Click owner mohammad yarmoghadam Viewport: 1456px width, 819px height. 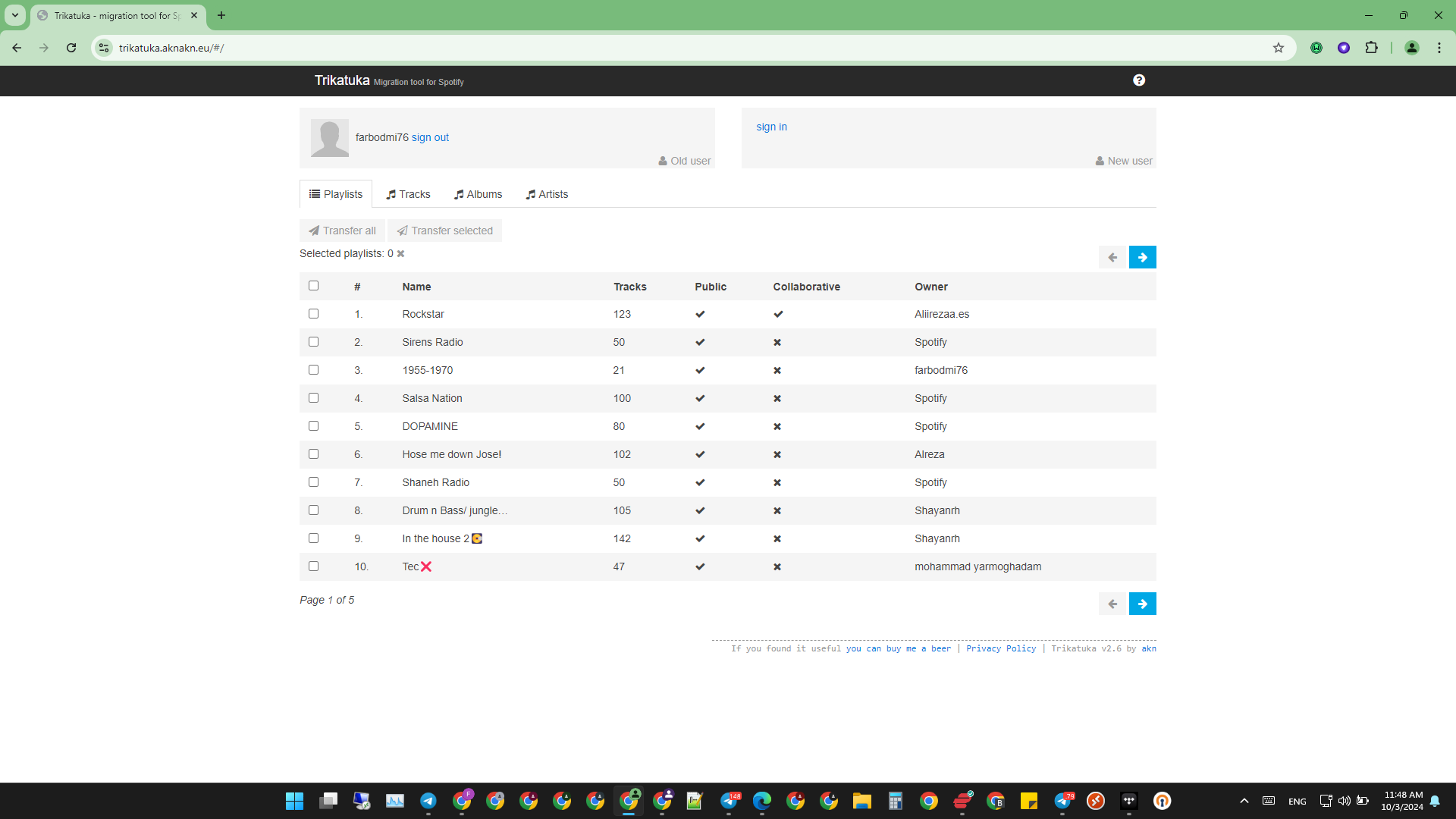977,566
